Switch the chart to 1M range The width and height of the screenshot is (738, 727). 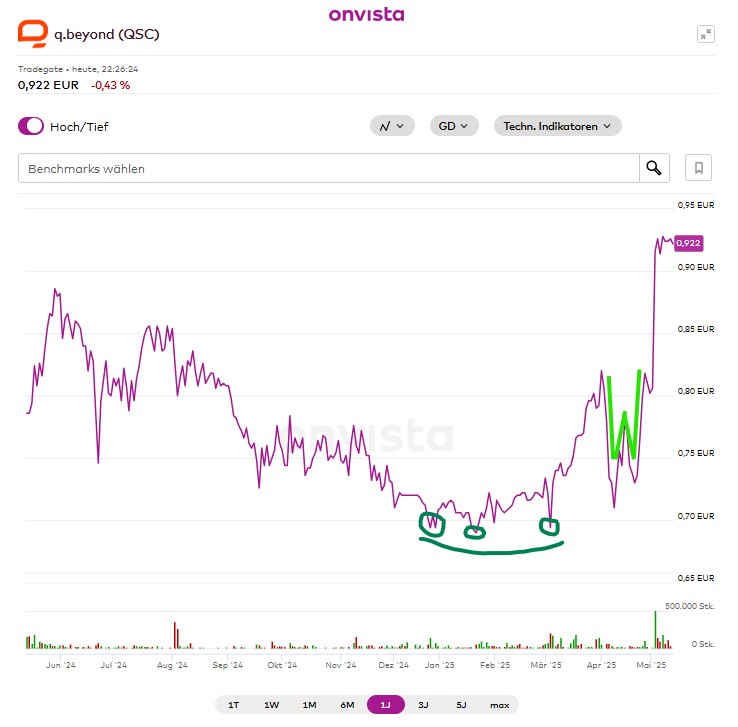[309, 705]
